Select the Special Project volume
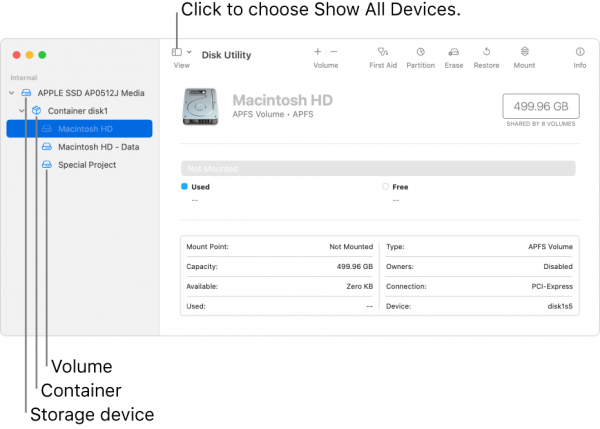600x429 pixels. tap(79, 165)
